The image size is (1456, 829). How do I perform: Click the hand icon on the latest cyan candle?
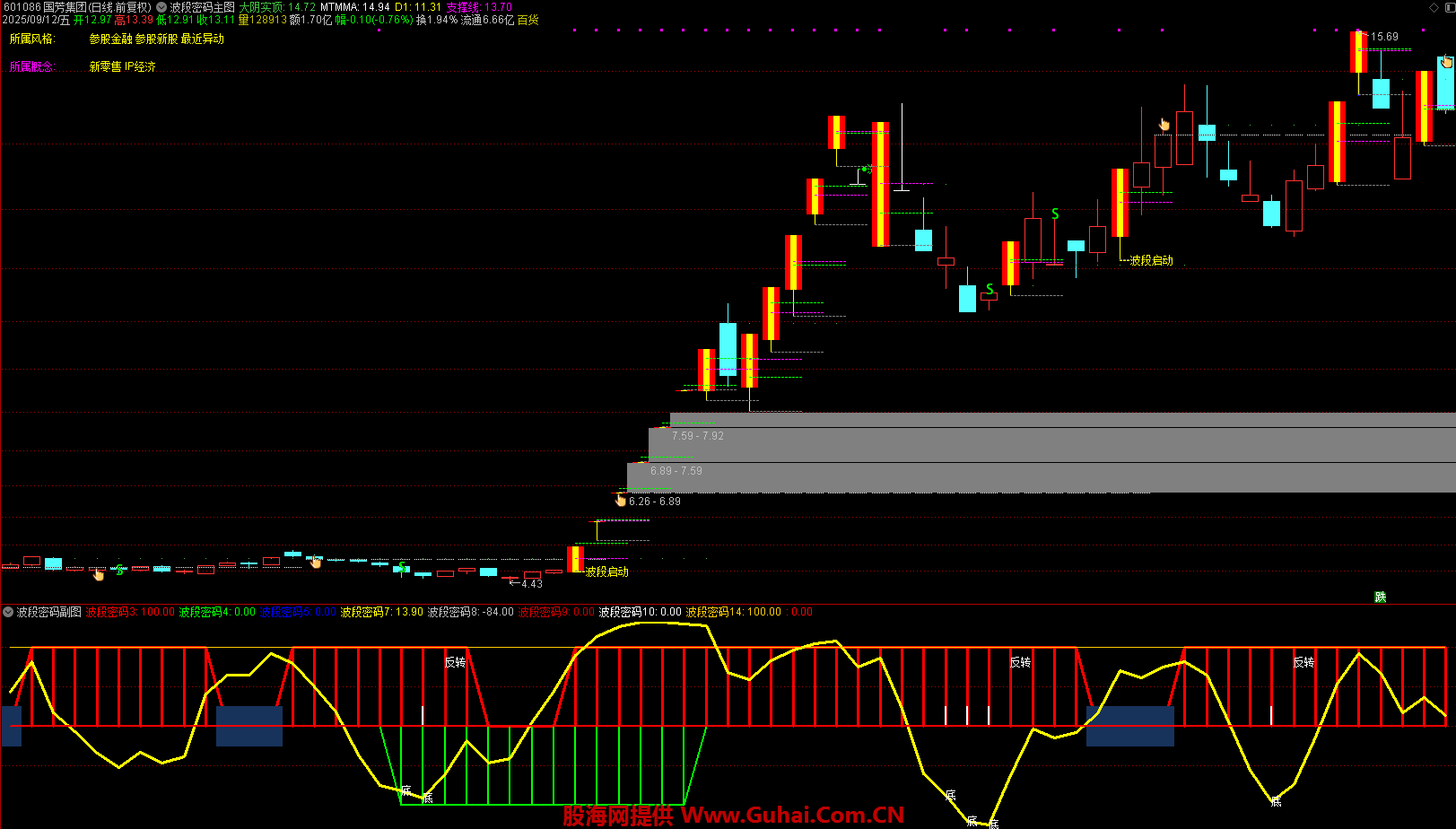pyautogui.click(x=1446, y=62)
